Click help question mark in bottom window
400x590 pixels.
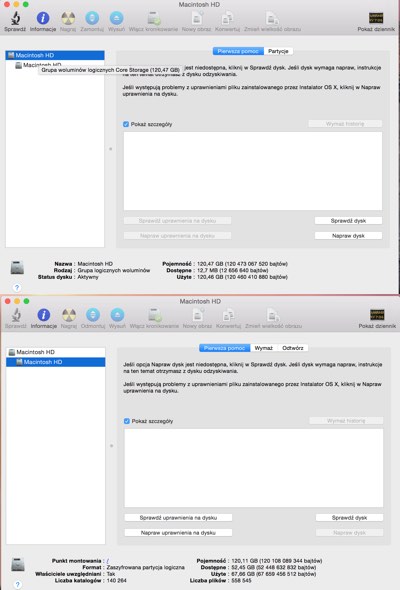[18, 584]
